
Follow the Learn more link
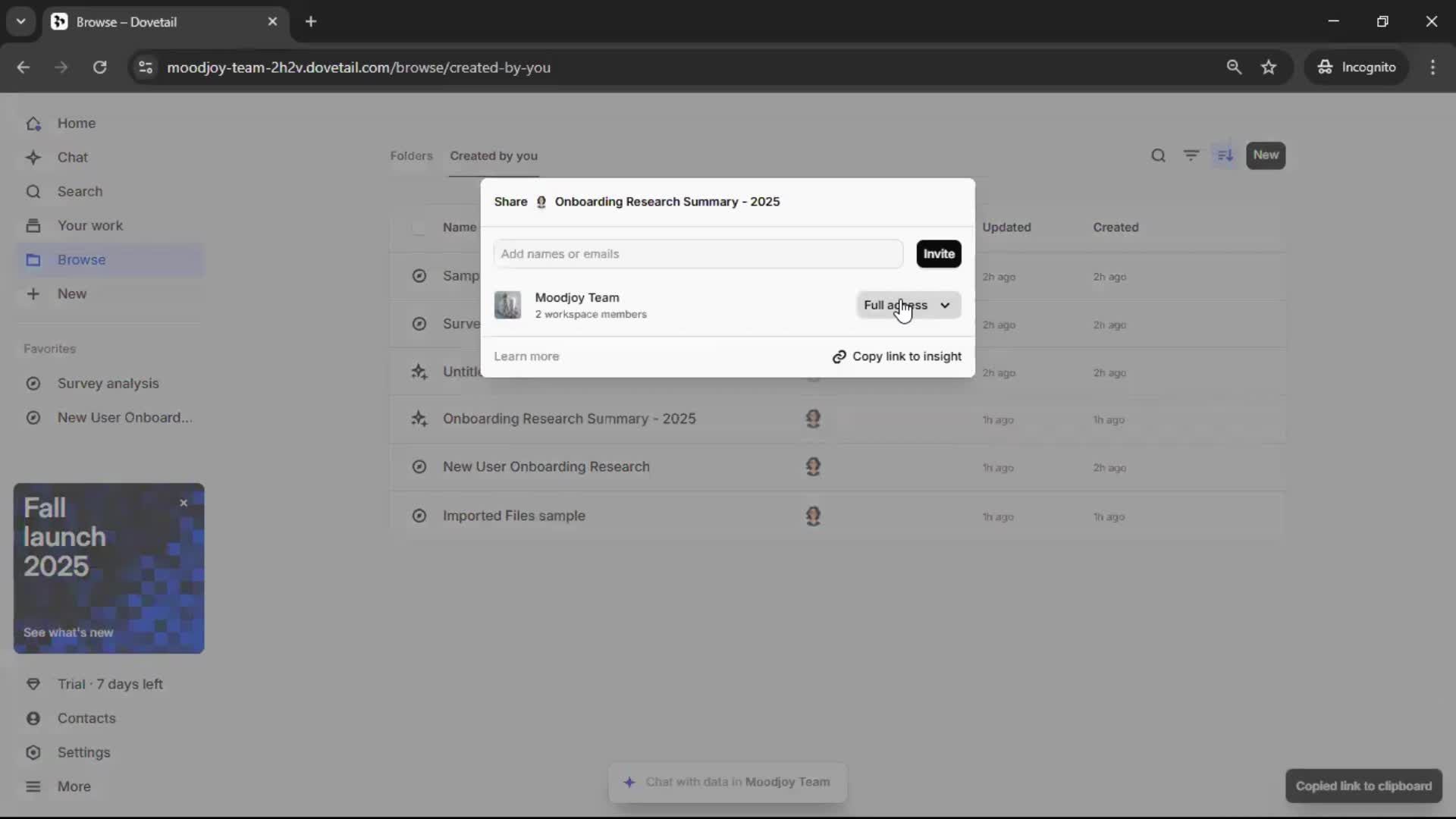pos(526,356)
